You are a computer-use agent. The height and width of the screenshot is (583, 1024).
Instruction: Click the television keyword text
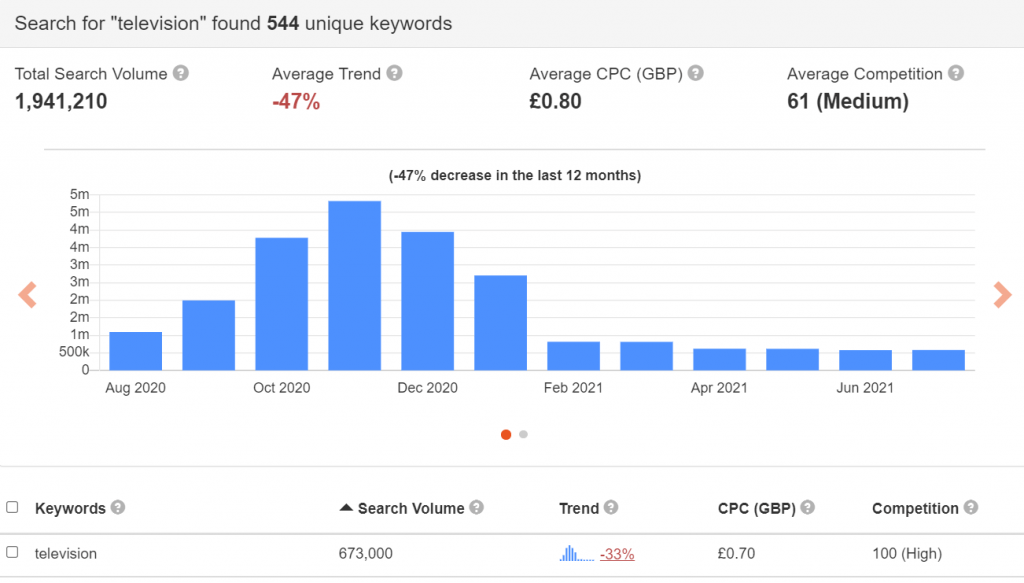coord(66,553)
